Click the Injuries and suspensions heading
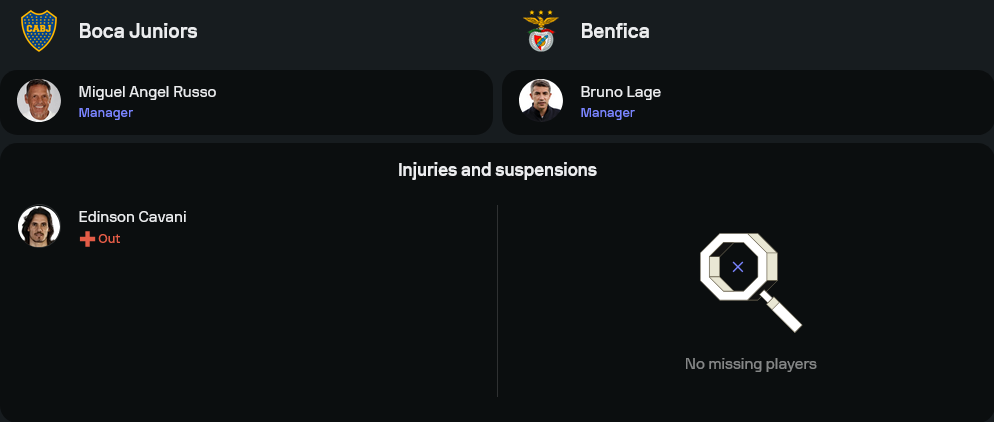Viewport: 994px width, 422px height. pyautogui.click(x=497, y=170)
